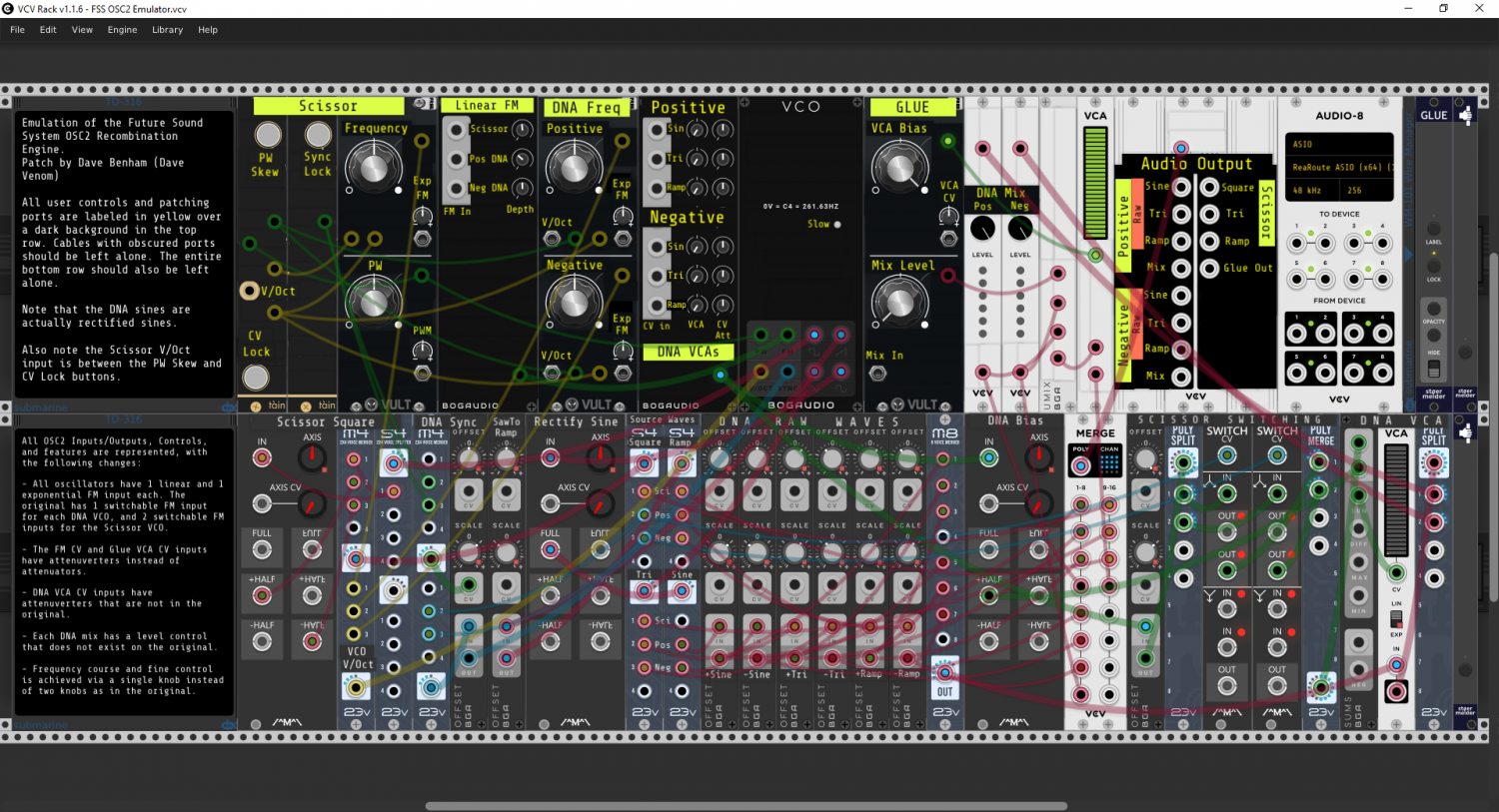The height and width of the screenshot is (812, 1499).
Task: Click the horizontal scrollbar below the rack
Action: coord(747,806)
